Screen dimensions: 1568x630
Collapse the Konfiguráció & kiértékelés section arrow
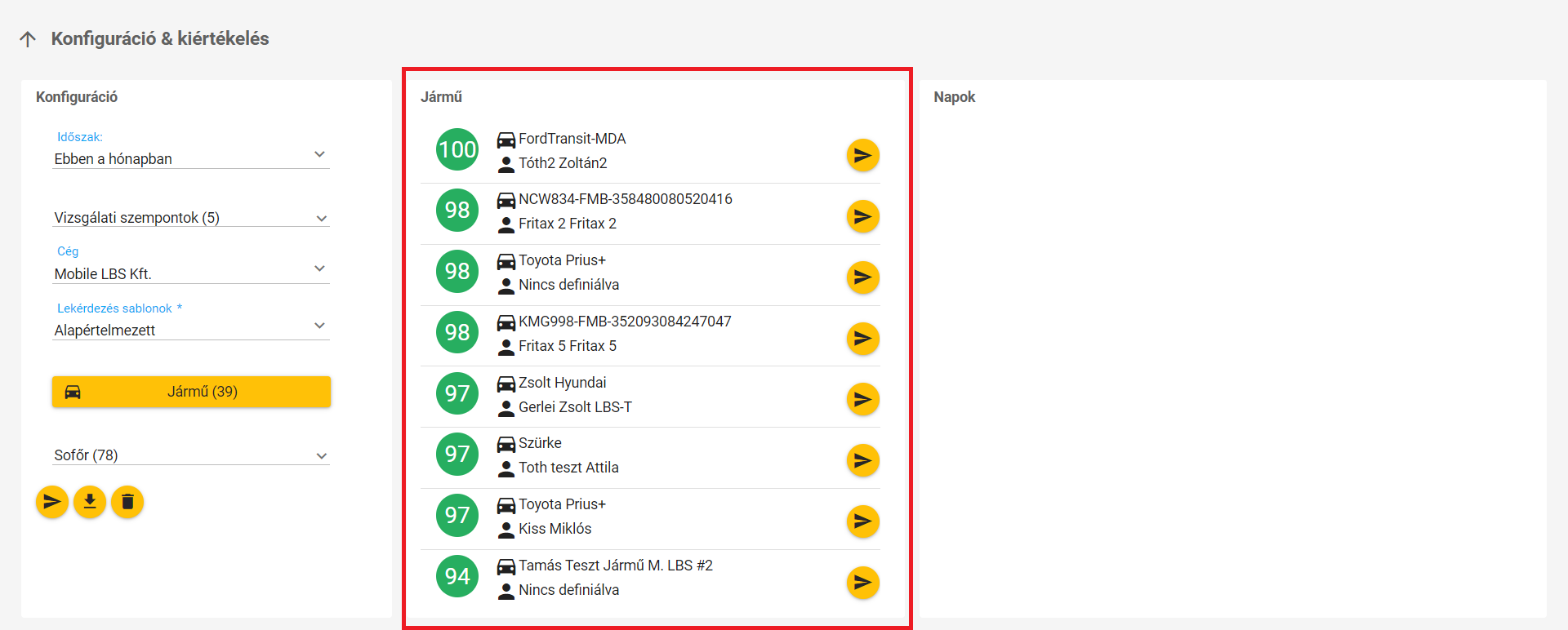coord(28,39)
